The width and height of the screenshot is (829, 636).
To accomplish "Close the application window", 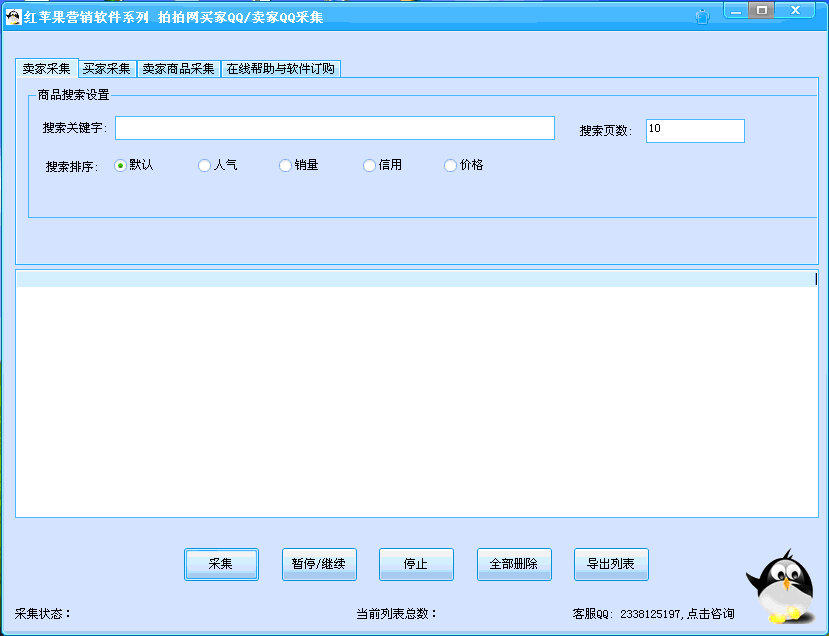I will pyautogui.click(x=795, y=10).
